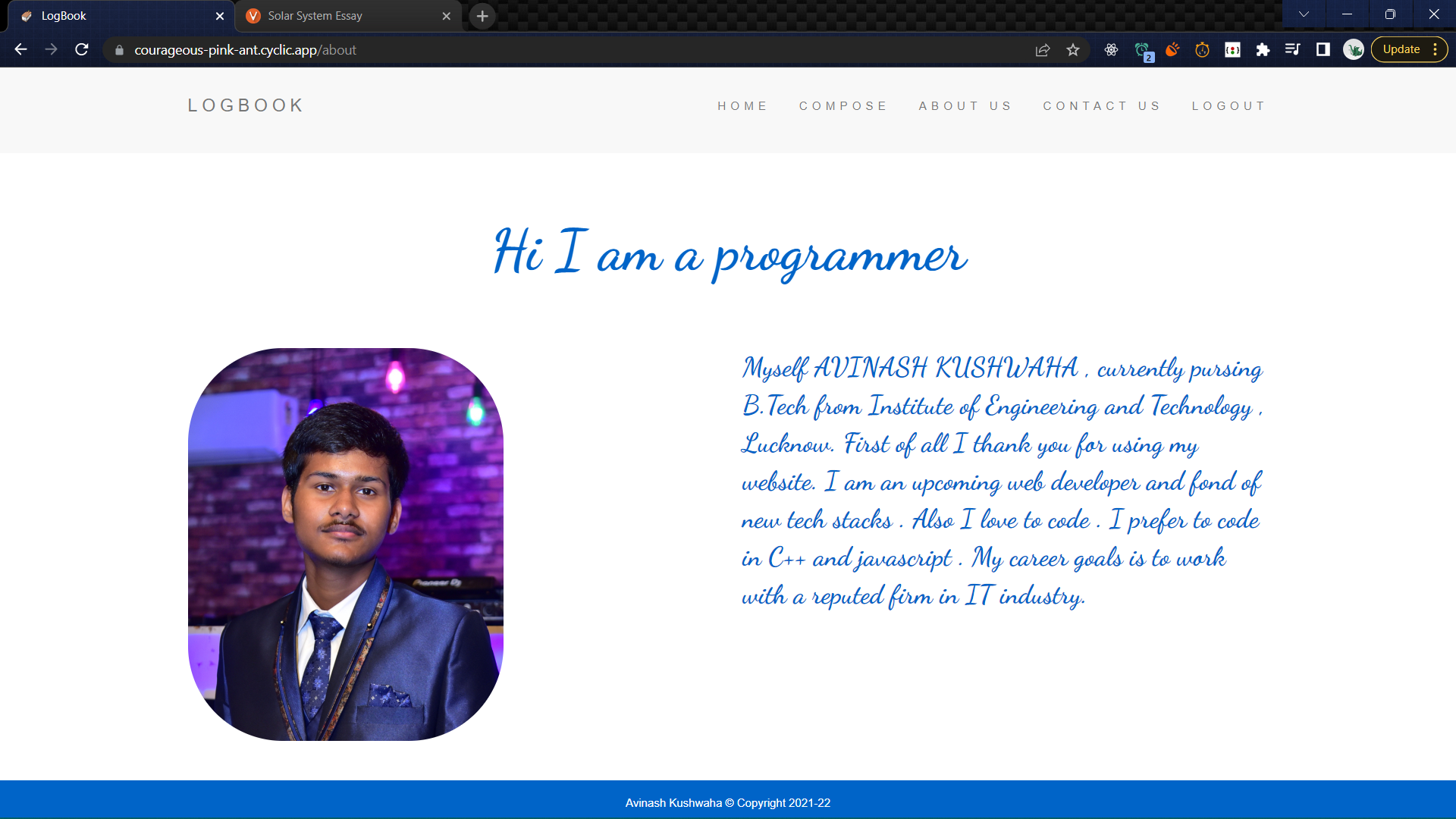Image resolution: width=1456 pixels, height=819 pixels.
Task: Open the share icon in the address bar
Action: [1043, 49]
